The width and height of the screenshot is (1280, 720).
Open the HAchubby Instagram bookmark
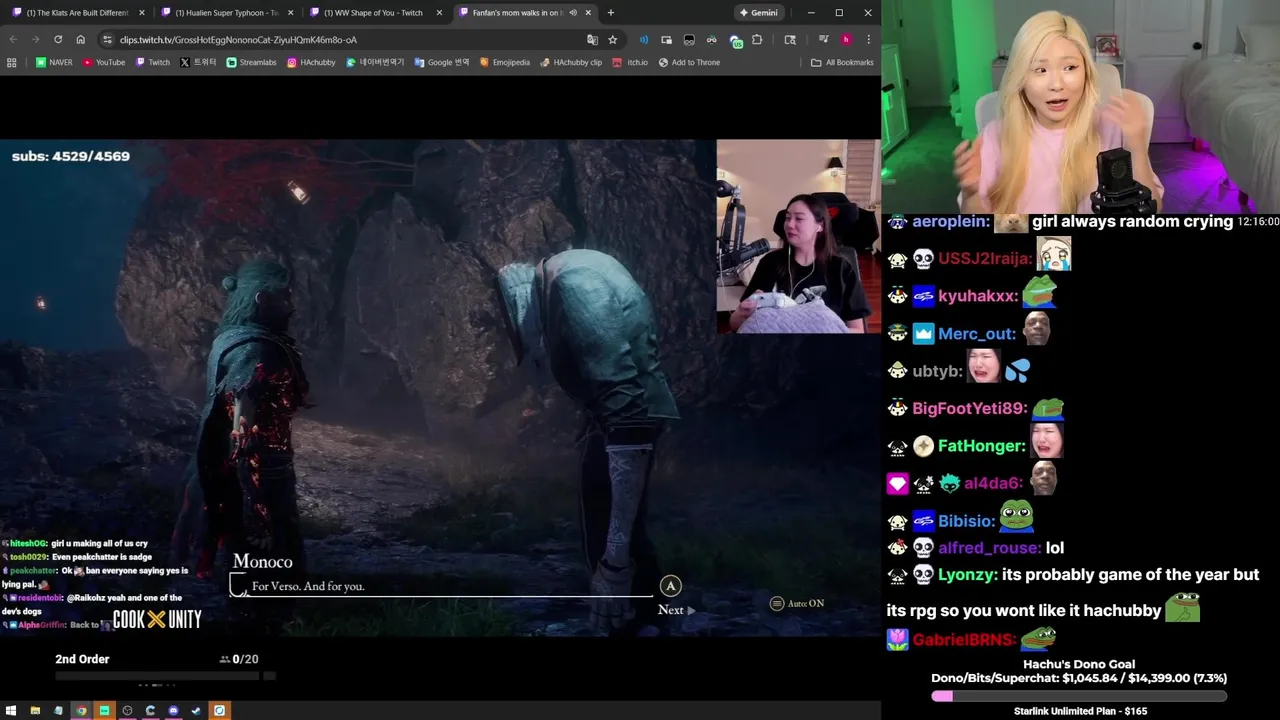311,62
